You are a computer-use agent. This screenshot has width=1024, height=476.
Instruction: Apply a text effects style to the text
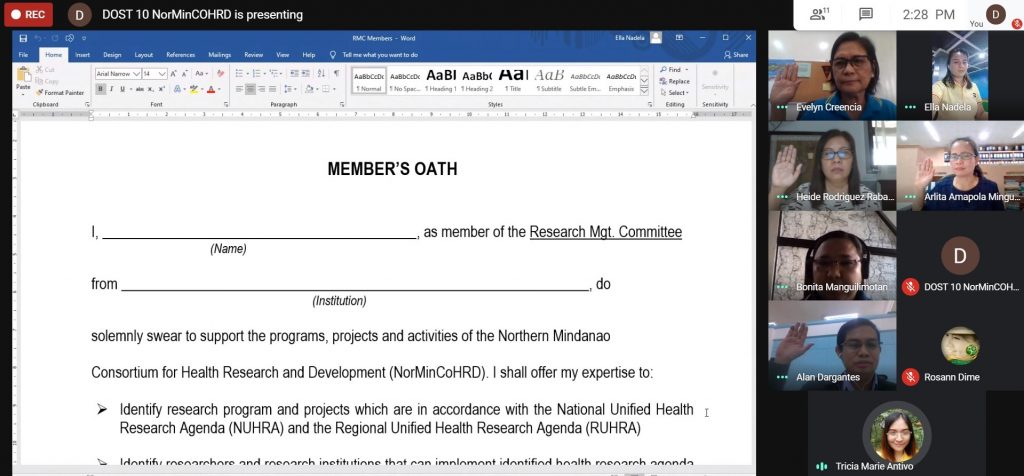click(x=177, y=89)
